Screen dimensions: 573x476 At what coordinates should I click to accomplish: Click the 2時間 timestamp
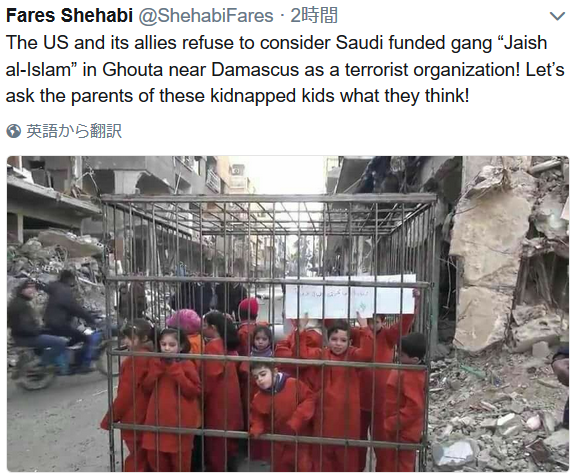pyautogui.click(x=314, y=16)
